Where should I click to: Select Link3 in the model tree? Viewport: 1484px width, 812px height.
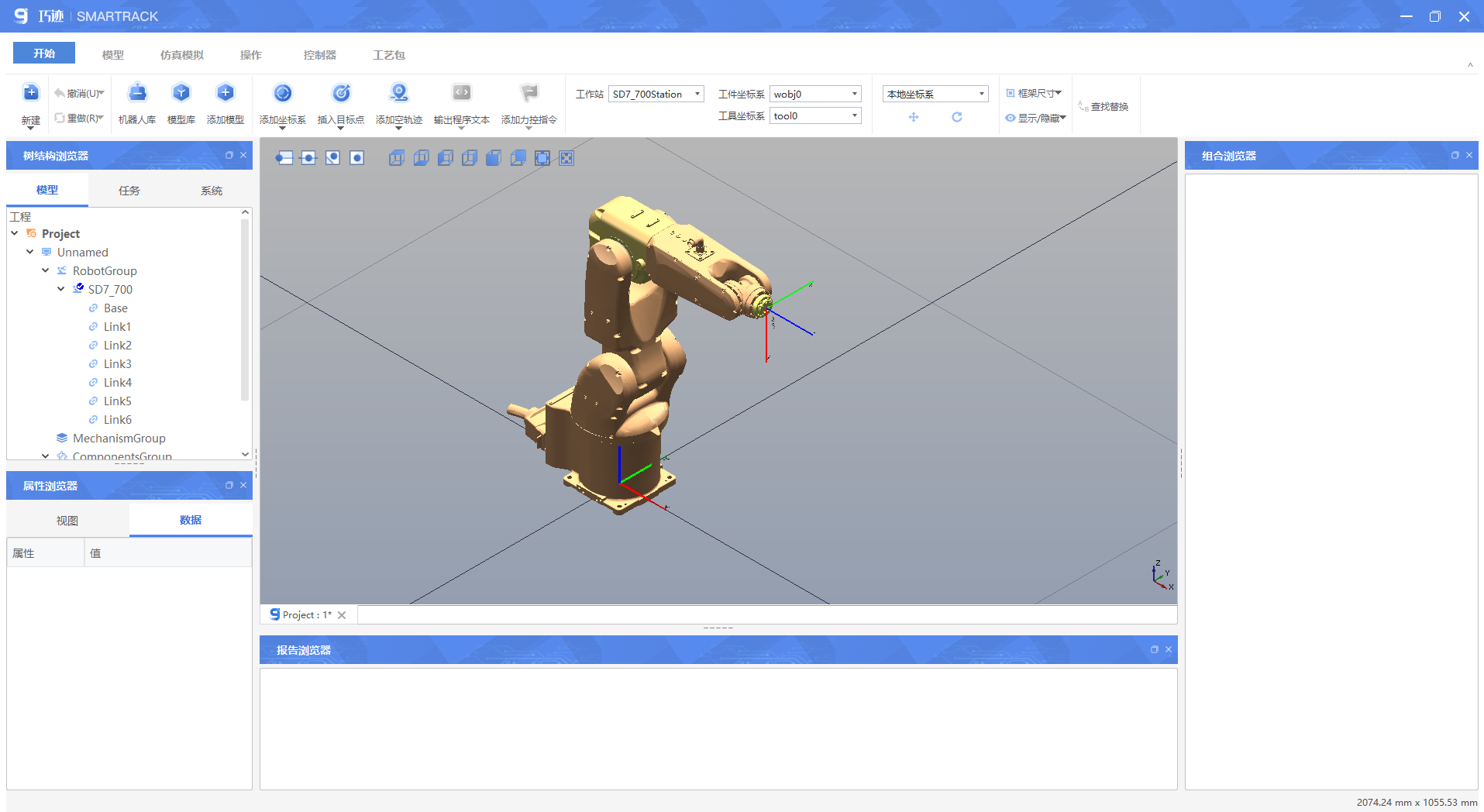coord(117,363)
